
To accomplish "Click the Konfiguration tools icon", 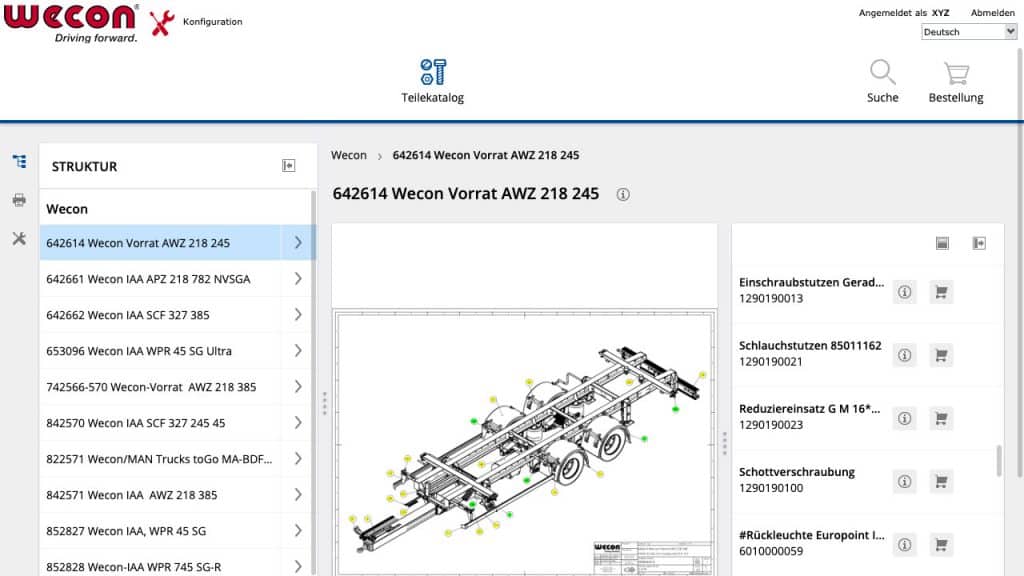I will (162, 22).
